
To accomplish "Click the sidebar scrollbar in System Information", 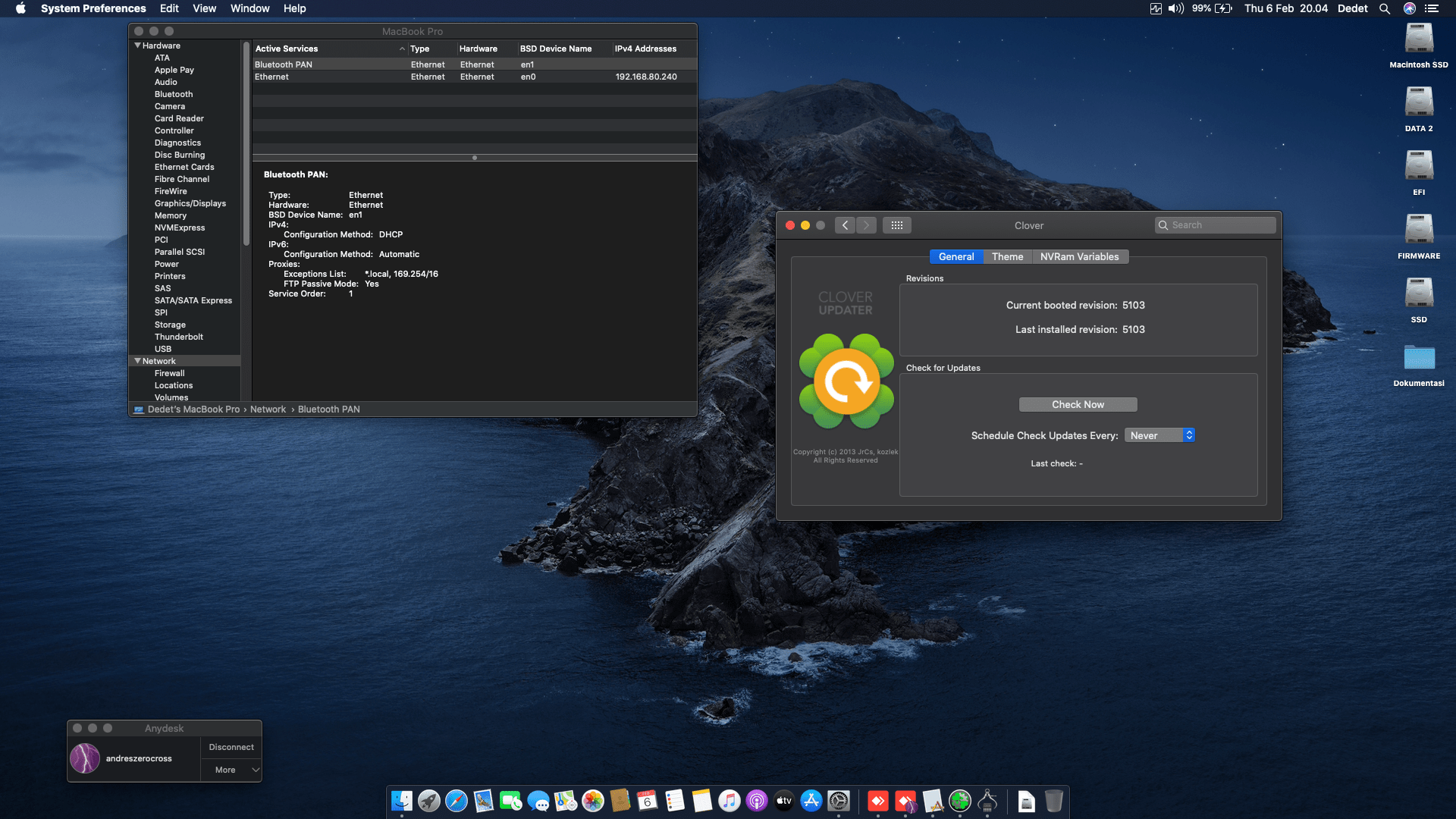I will point(246,144).
